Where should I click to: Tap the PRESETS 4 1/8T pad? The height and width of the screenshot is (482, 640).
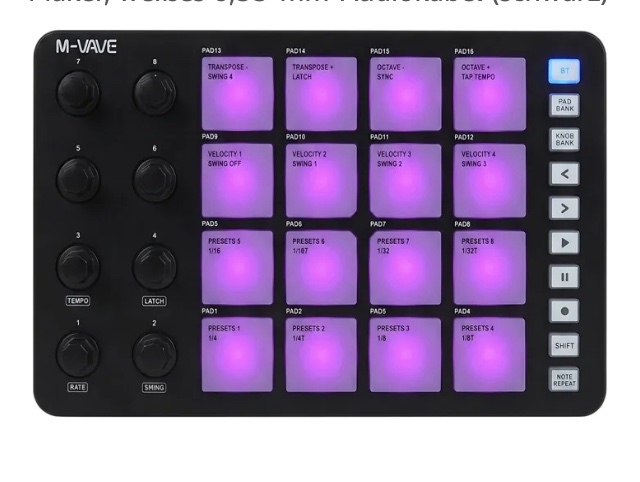click(x=489, y=355)
